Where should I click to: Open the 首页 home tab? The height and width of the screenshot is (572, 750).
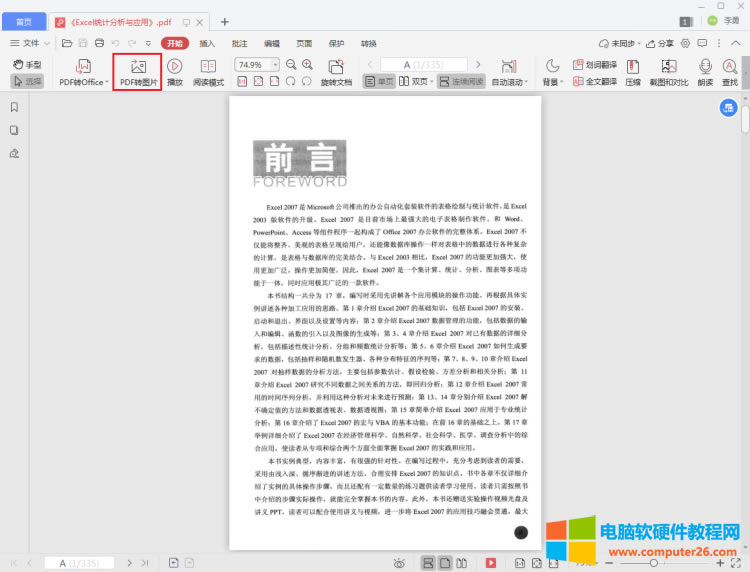(23, 21)
